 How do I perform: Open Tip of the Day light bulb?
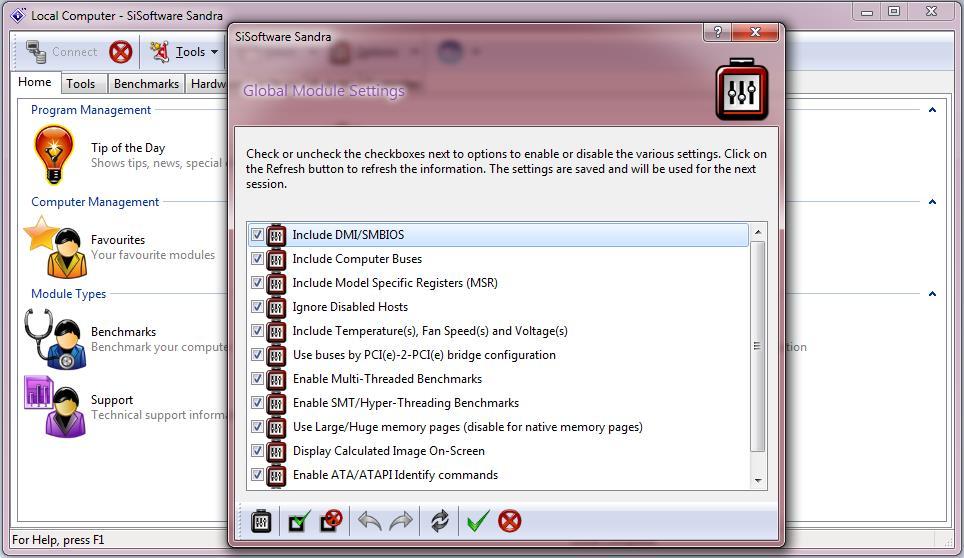click(54, 154)
